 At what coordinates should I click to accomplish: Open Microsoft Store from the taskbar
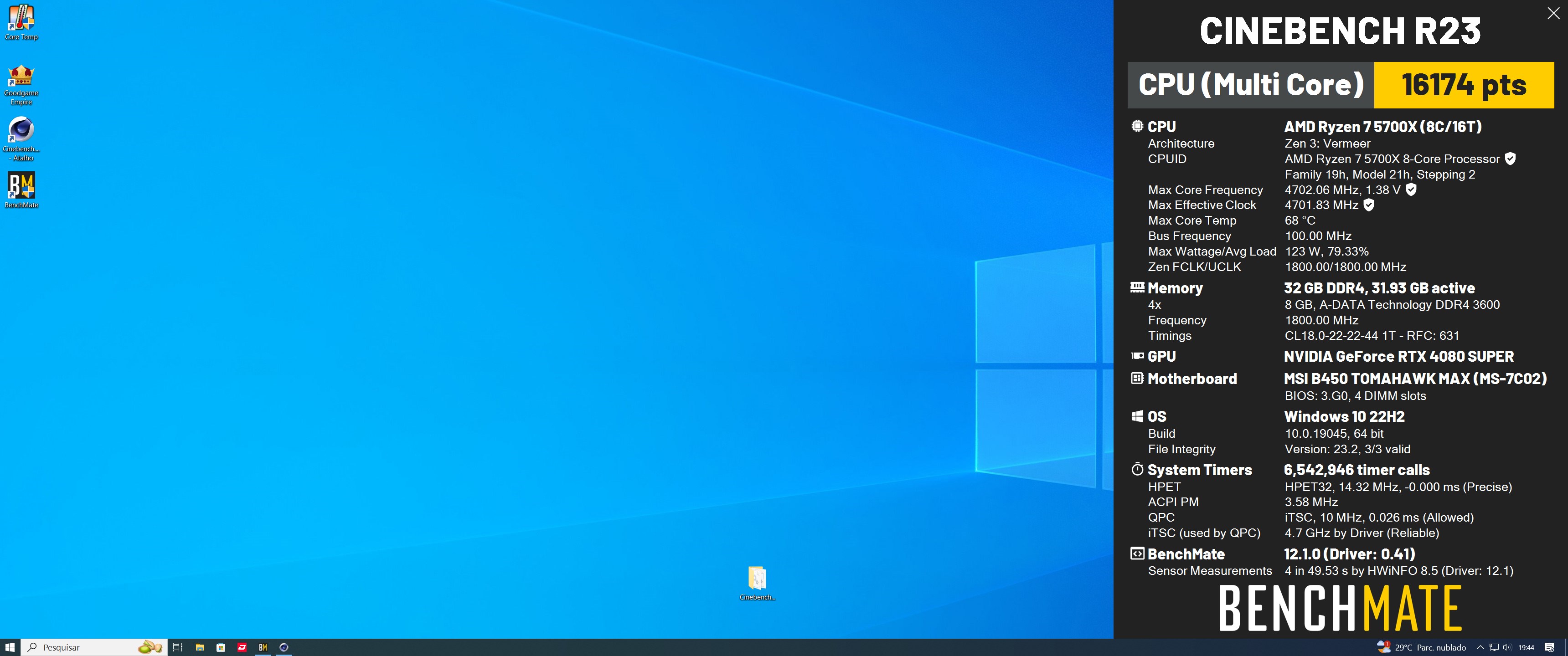pyautogui.click(x=221, y=647)
